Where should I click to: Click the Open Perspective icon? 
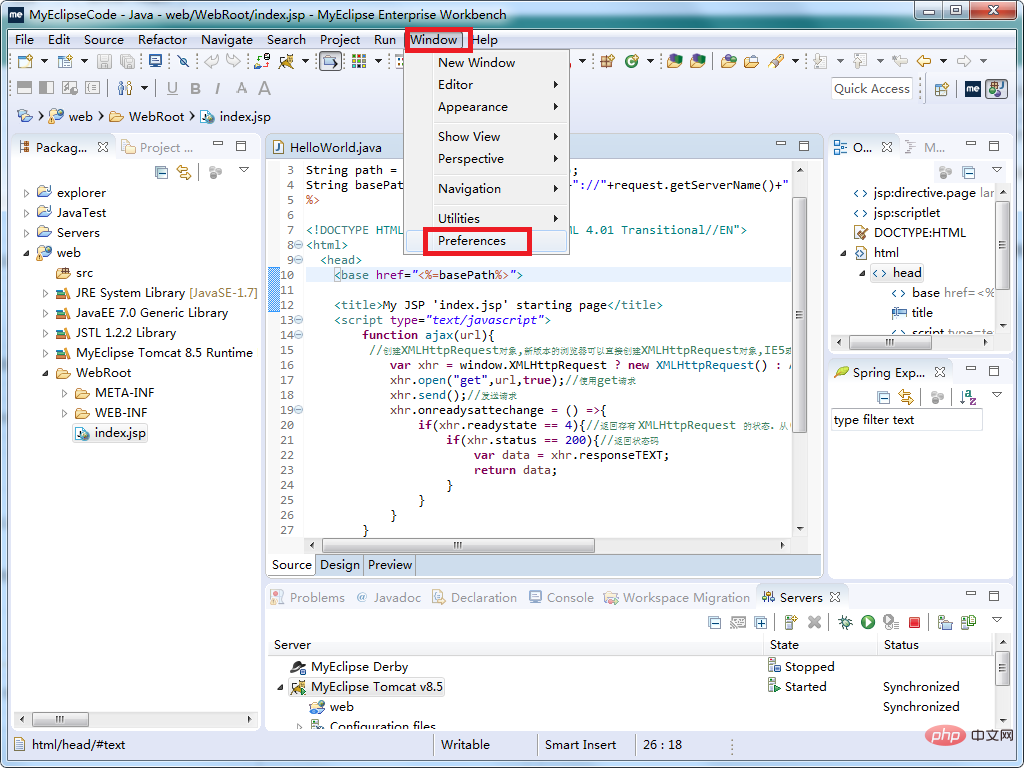click(x=941, y=89)
